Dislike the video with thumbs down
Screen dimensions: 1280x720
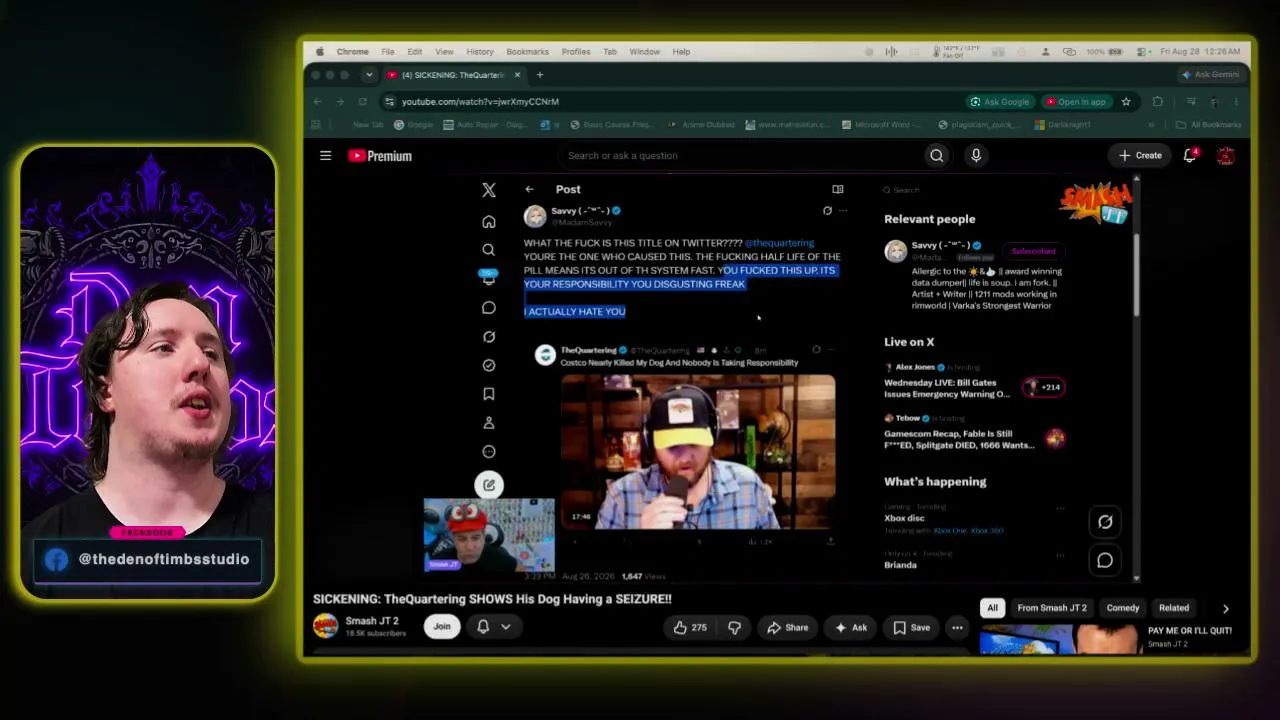pyautogui.click(x=734, y=627)
